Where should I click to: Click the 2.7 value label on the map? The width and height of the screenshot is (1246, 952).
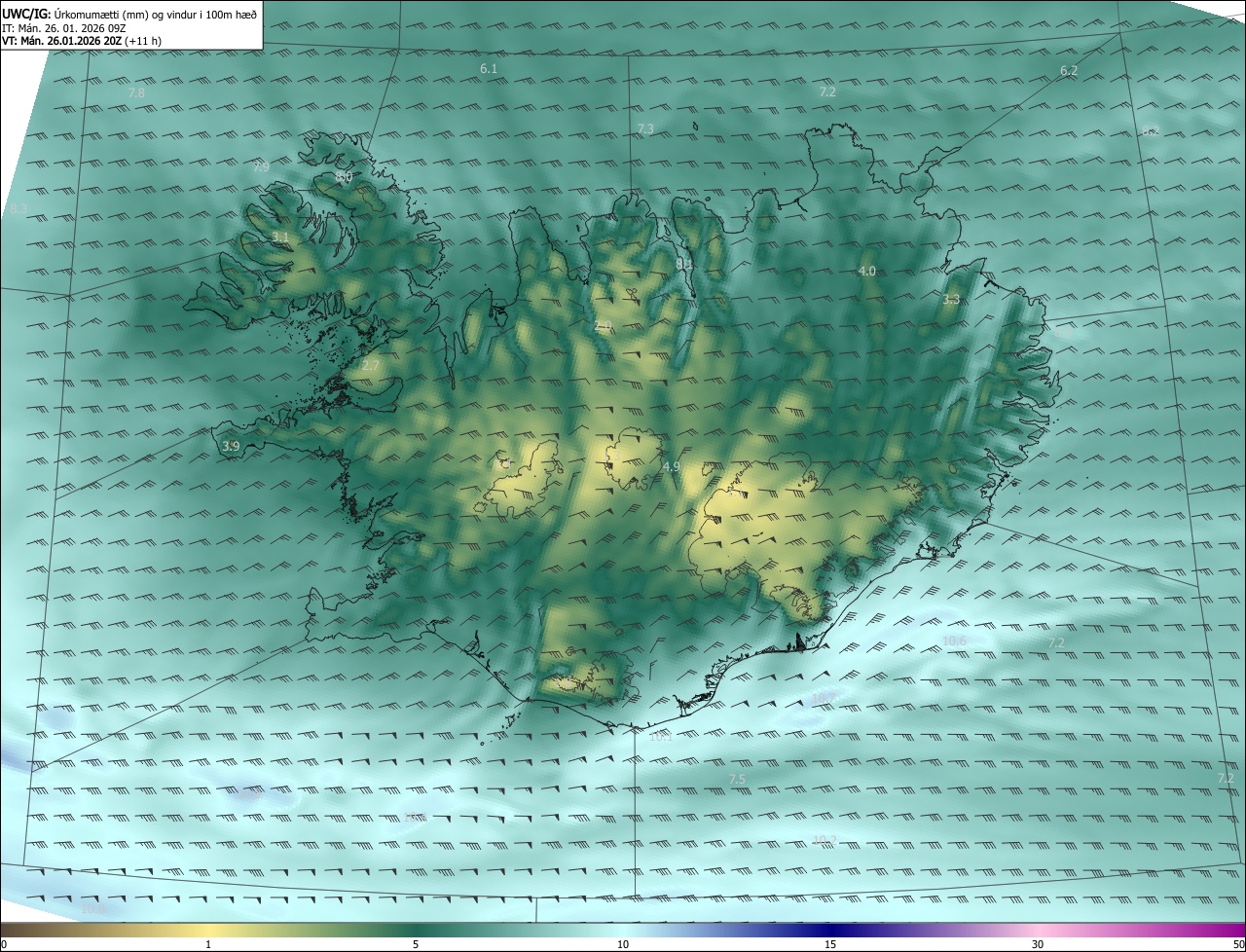(x=371, y=366)
